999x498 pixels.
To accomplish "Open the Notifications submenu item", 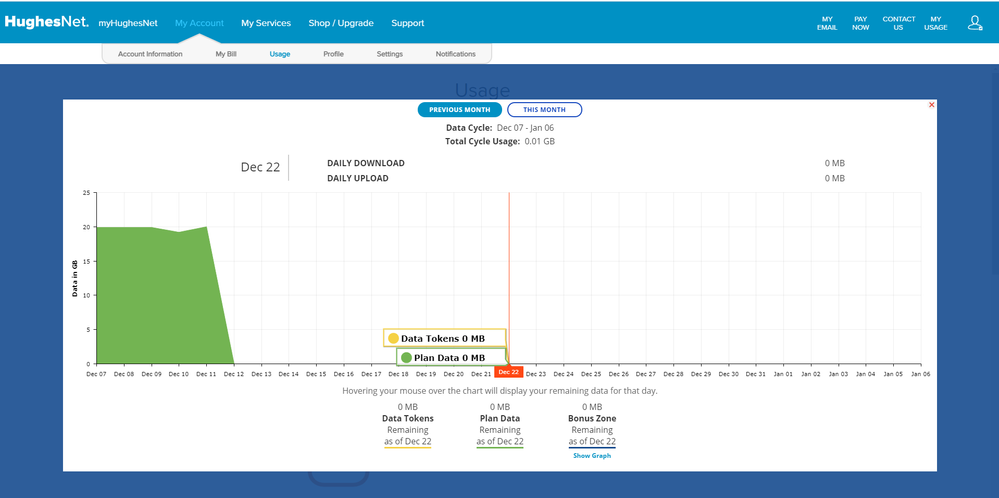I will [x=456, y=54].
